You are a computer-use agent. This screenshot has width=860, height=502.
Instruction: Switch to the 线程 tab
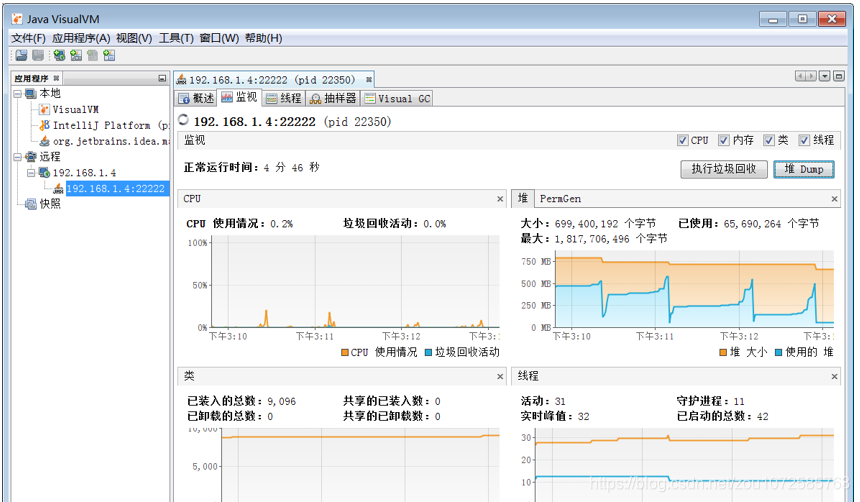283,98
